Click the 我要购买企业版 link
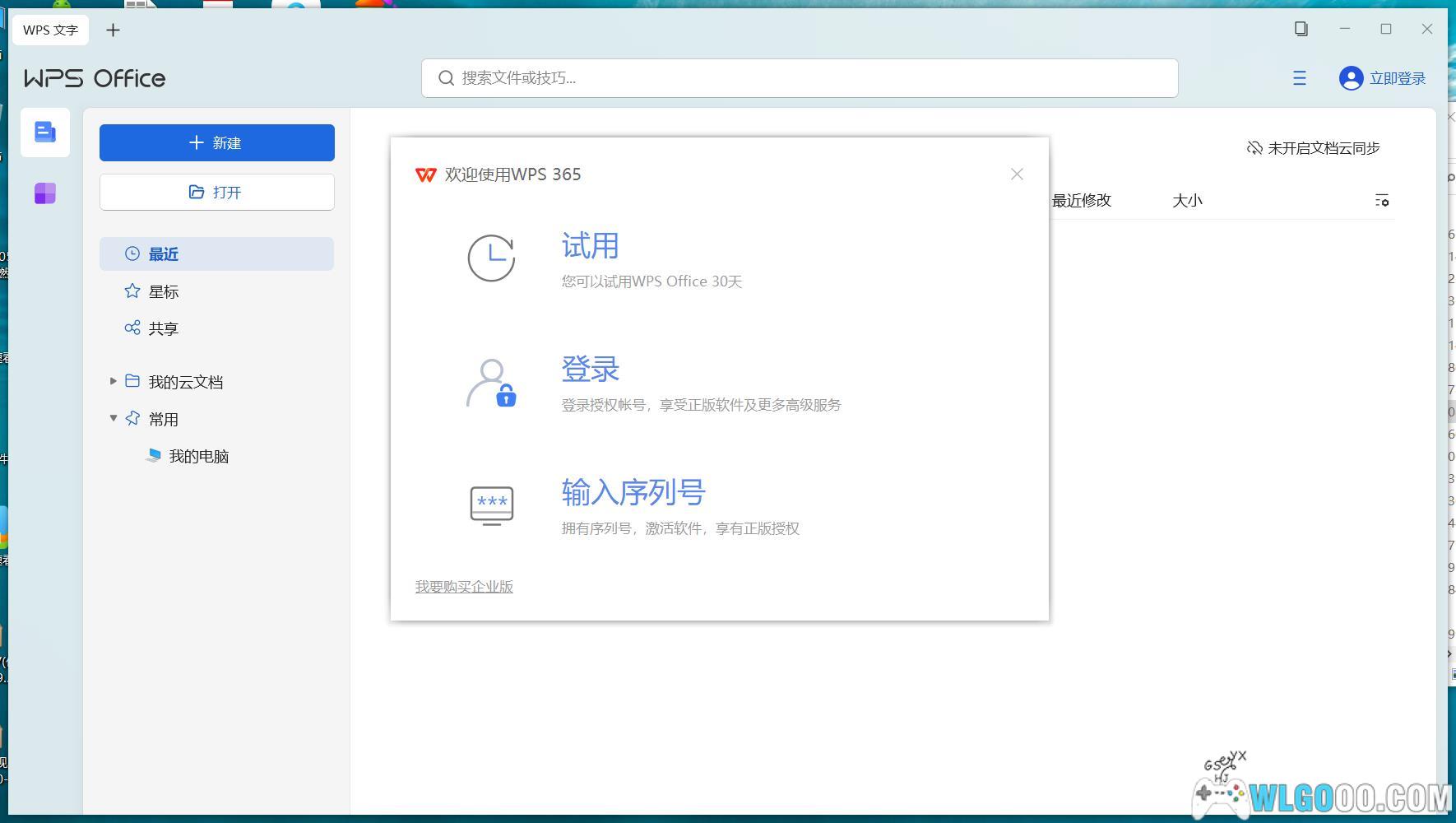The image size is (1456, 823). (x=464, y=587)
